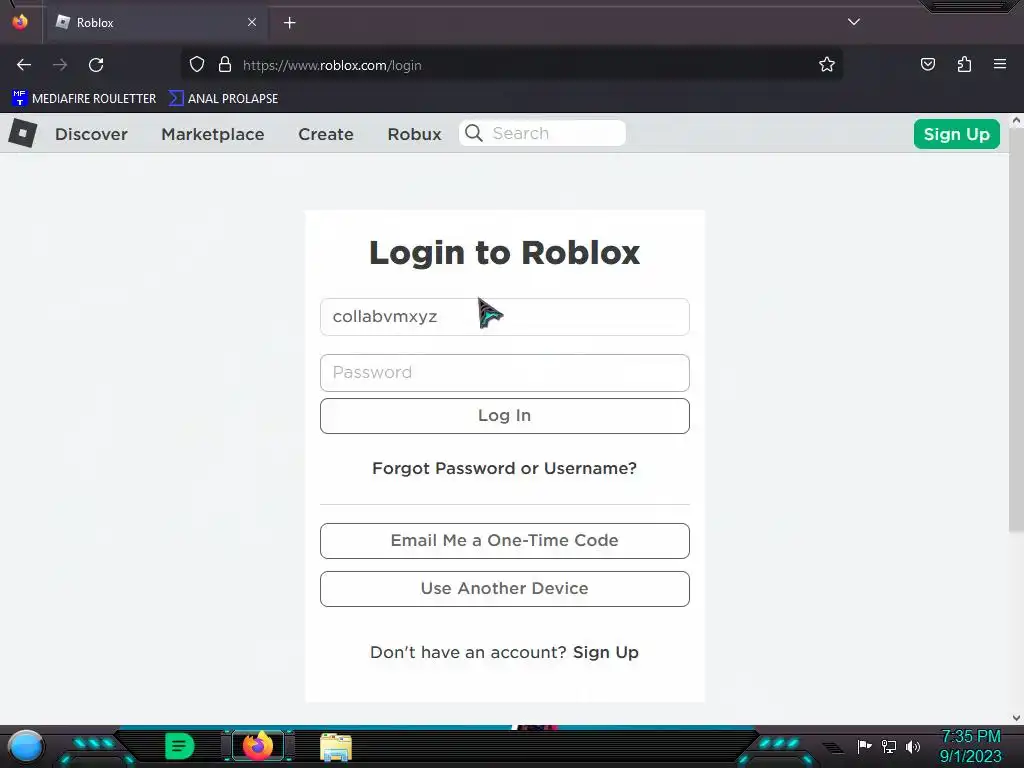Click the site security padlock icon
The width and height of the screenshot is (1024, 768).
(225, 65)
